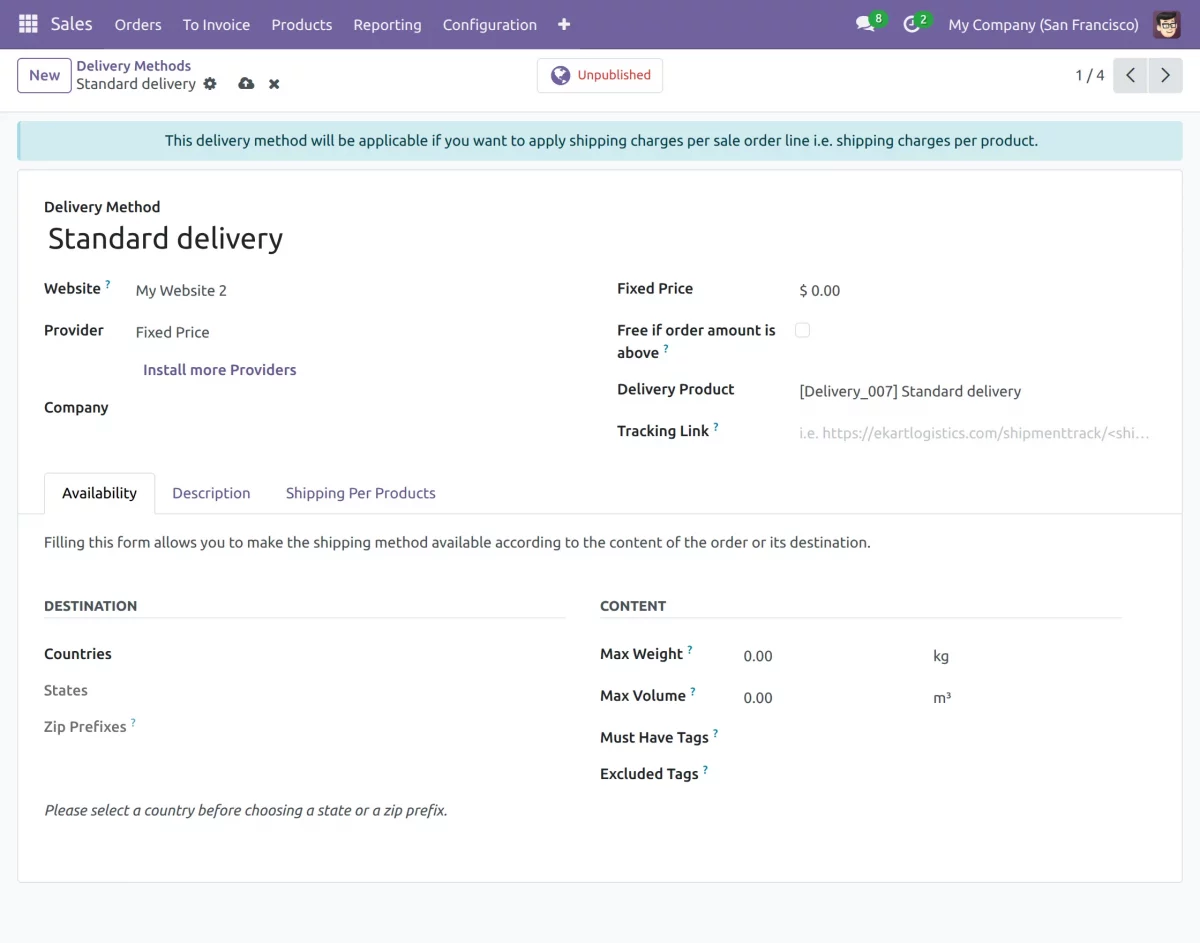This screenshot has width=1200, height=943.
Task: Open the Conversations messaging icon
Action: point(862,24)
